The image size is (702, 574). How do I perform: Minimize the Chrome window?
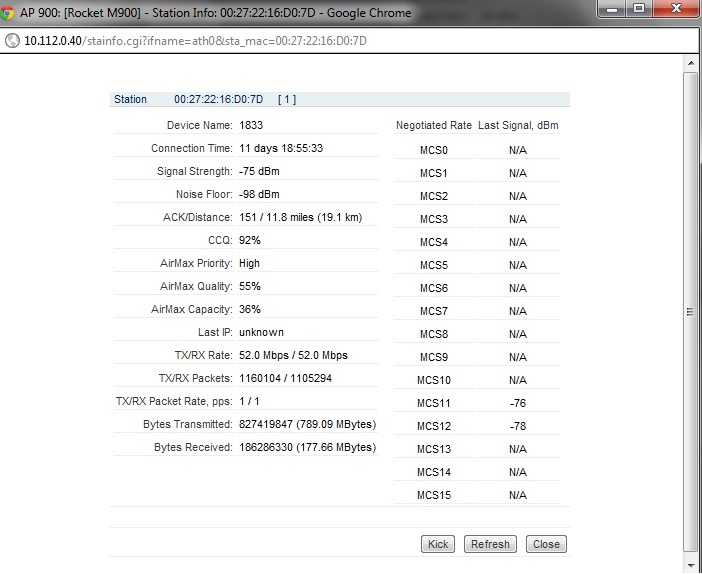(612, 9)
